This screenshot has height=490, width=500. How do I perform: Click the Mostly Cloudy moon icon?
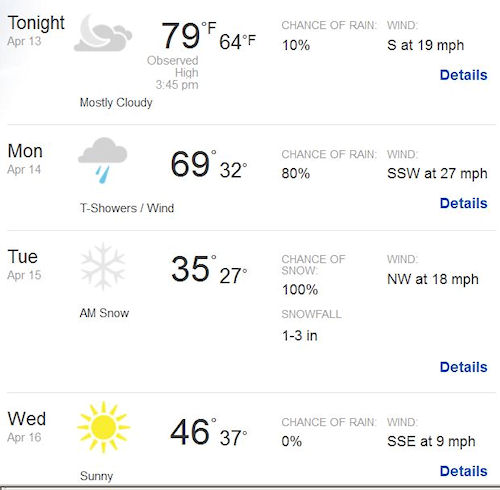click(103, 33)
